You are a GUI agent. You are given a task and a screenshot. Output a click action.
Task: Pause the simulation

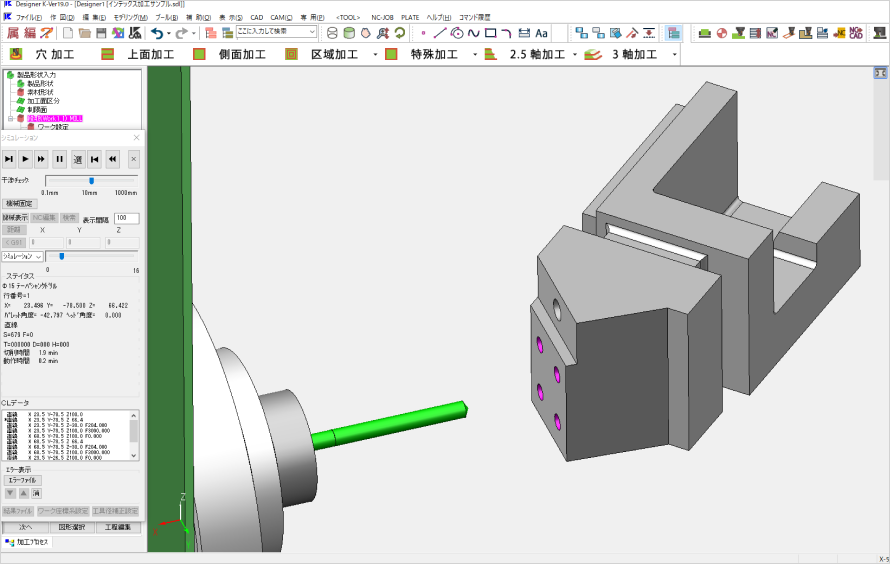click(60, 159)
